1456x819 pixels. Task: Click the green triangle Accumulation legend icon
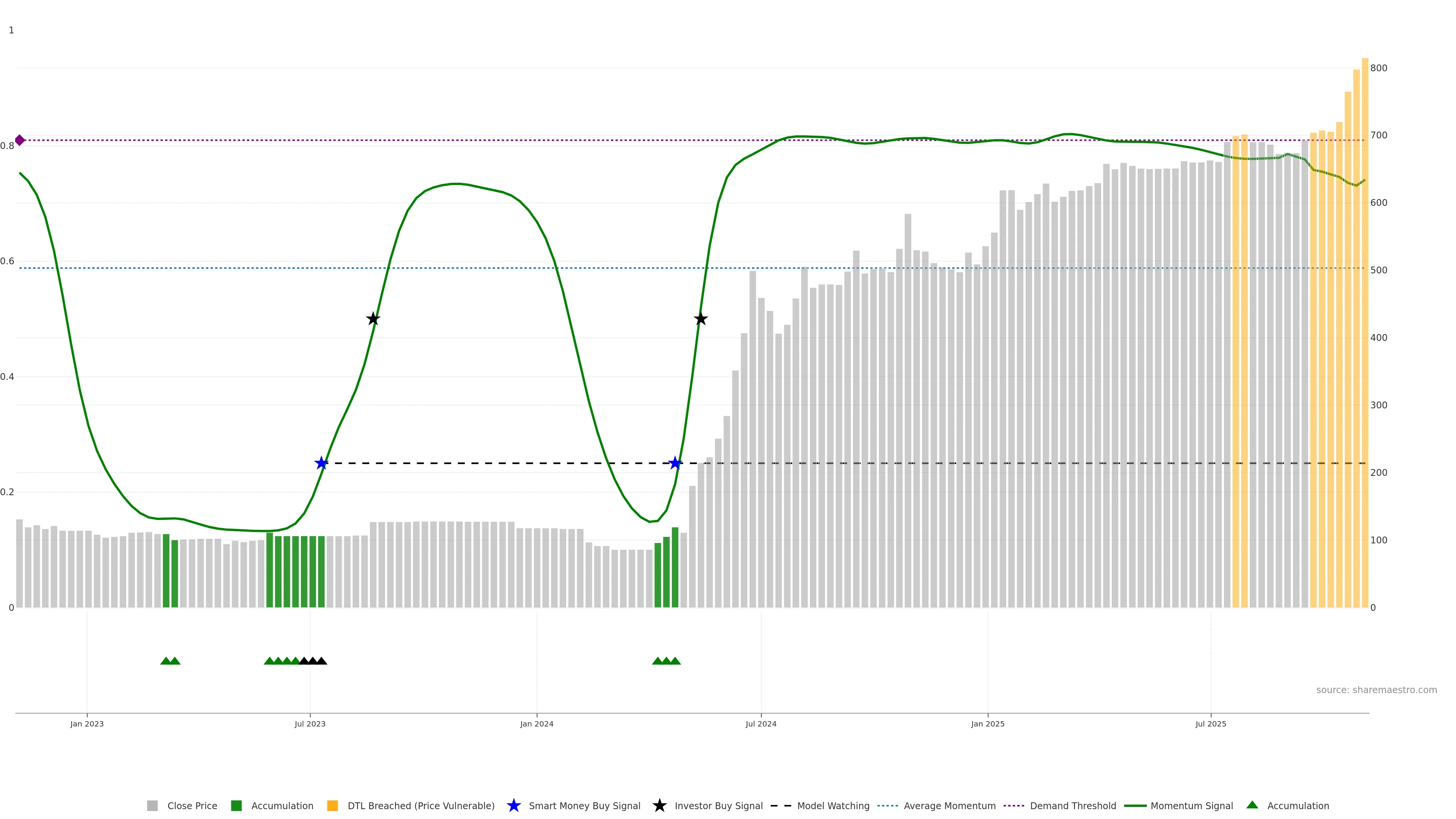click(x=1252, y=805)
